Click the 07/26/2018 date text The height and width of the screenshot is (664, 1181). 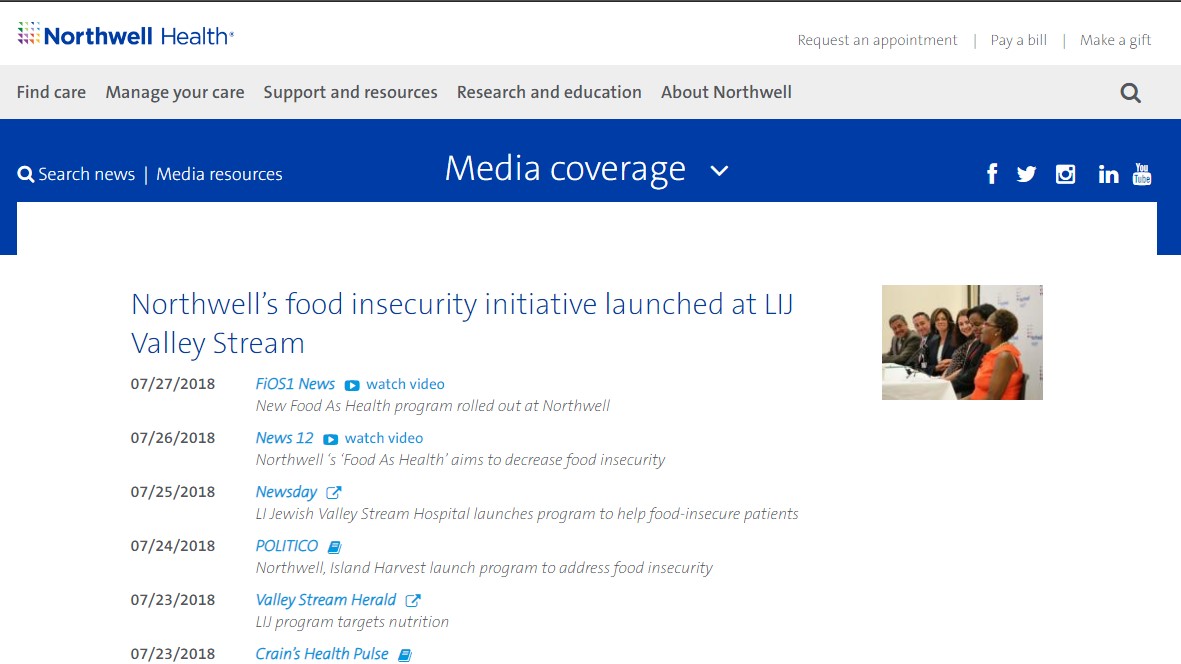point(172,438)
